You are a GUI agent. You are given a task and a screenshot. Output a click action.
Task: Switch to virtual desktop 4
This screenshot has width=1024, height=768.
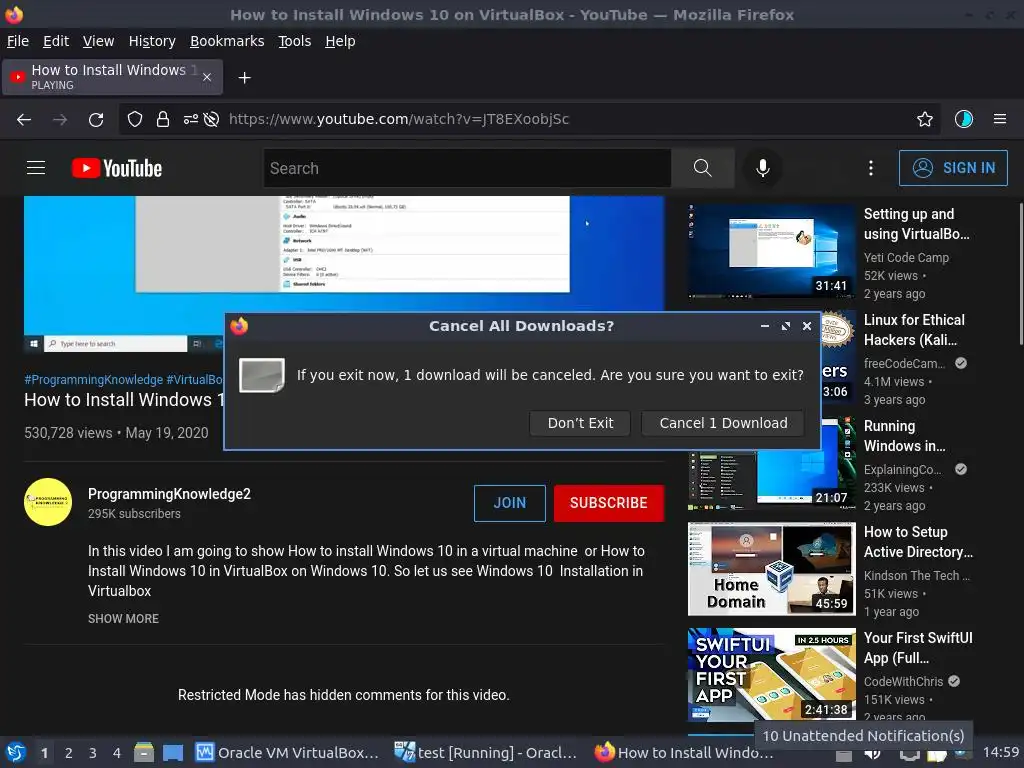click(x=117, y=753)
